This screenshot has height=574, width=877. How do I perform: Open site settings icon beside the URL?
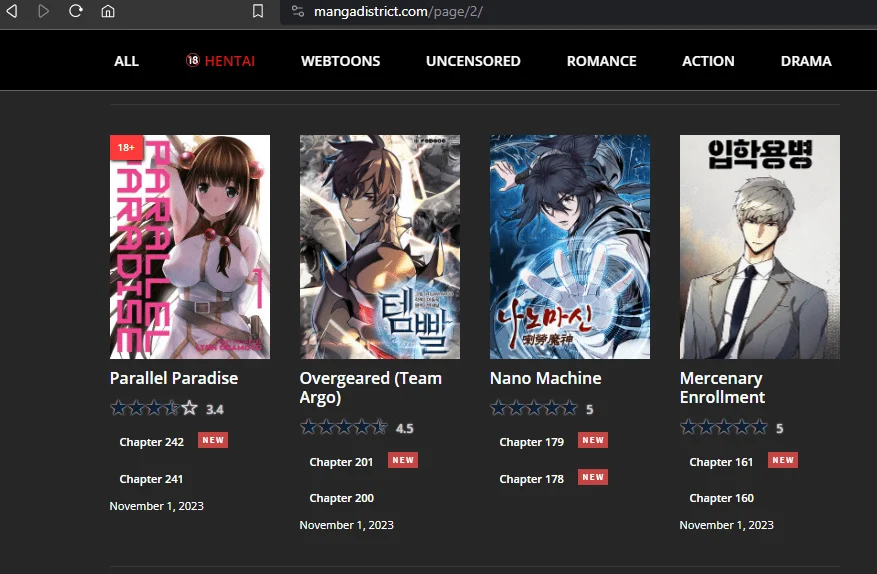[298, 11]
